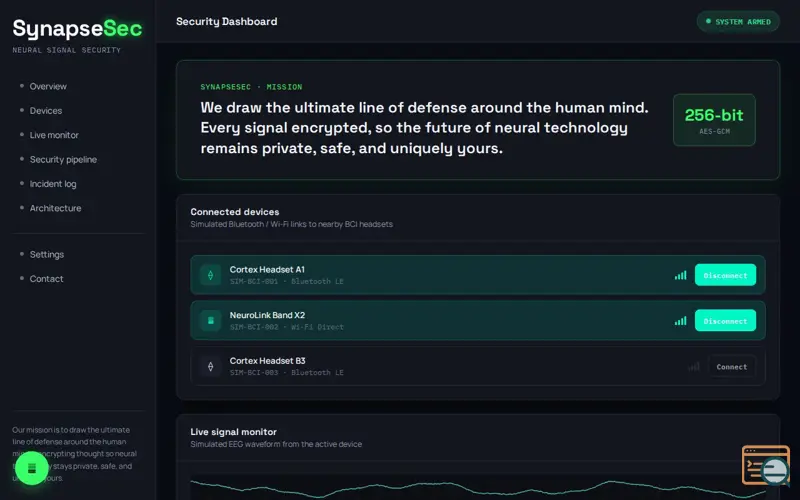Click 'NEURAL SIGNAL SECURITY' tagline
The width and height of the screenshot is (800, 500).
(x=66, y=50)
